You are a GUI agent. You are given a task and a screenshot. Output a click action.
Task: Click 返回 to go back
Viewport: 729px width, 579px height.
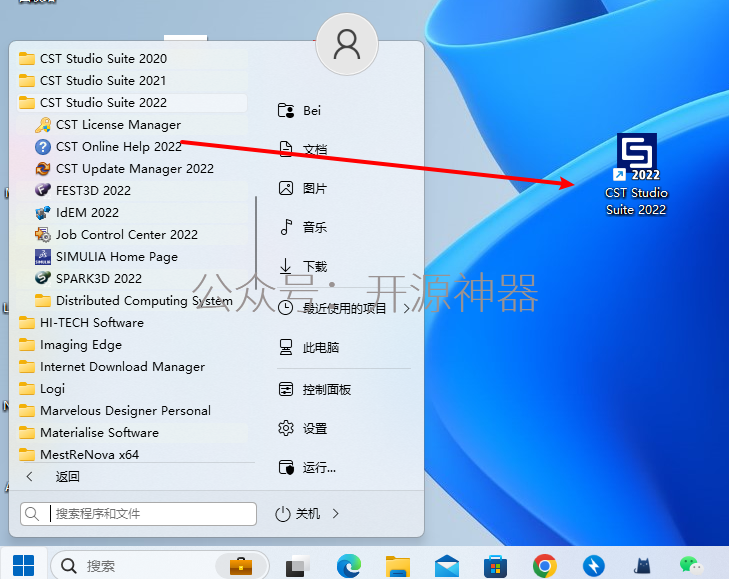tap(53, 477)
